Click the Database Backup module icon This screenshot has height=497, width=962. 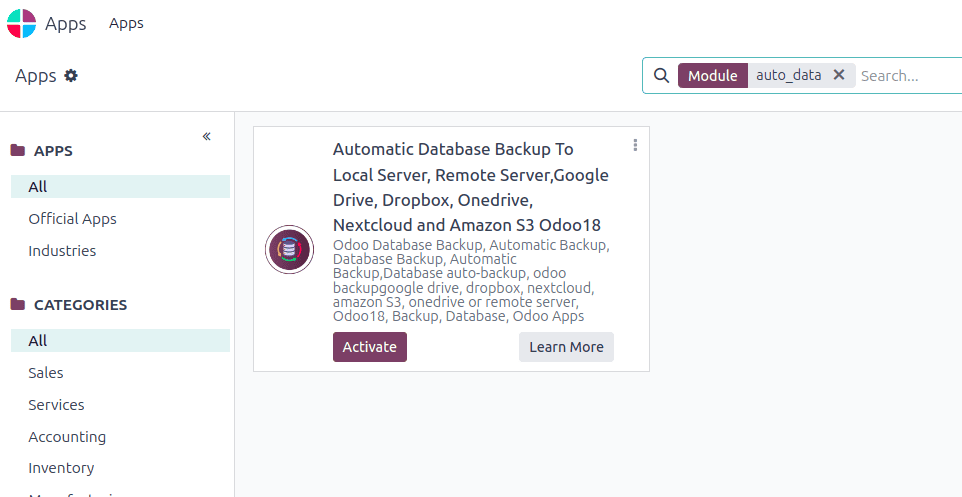pos(290,249)
